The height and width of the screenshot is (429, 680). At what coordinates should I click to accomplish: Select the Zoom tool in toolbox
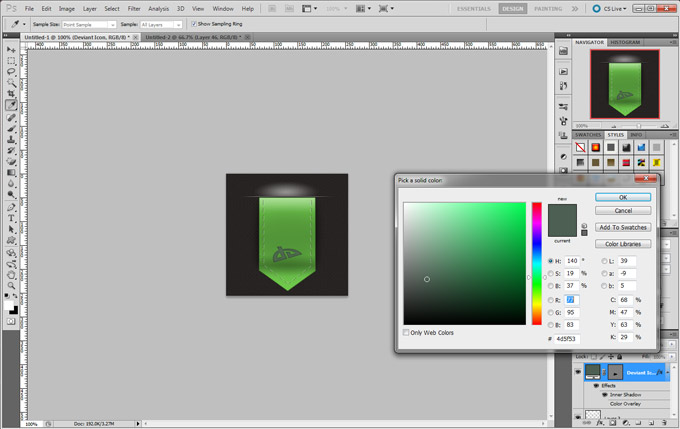pyautogui.click(x=12, y=285)
